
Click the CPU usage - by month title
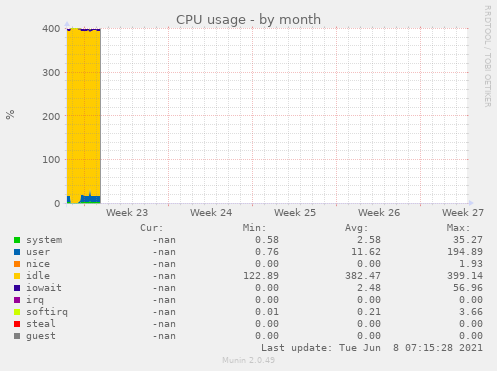coord(248,20)
